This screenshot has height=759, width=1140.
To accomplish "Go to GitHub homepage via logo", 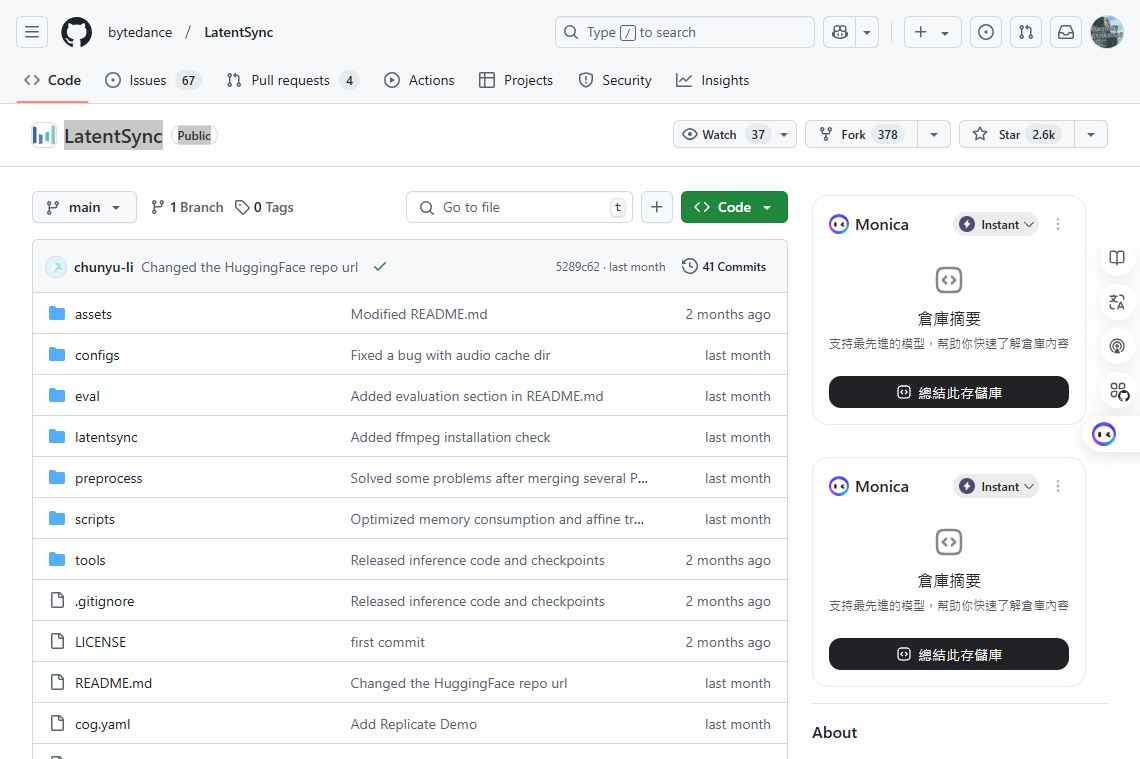I will click(76, 32).
